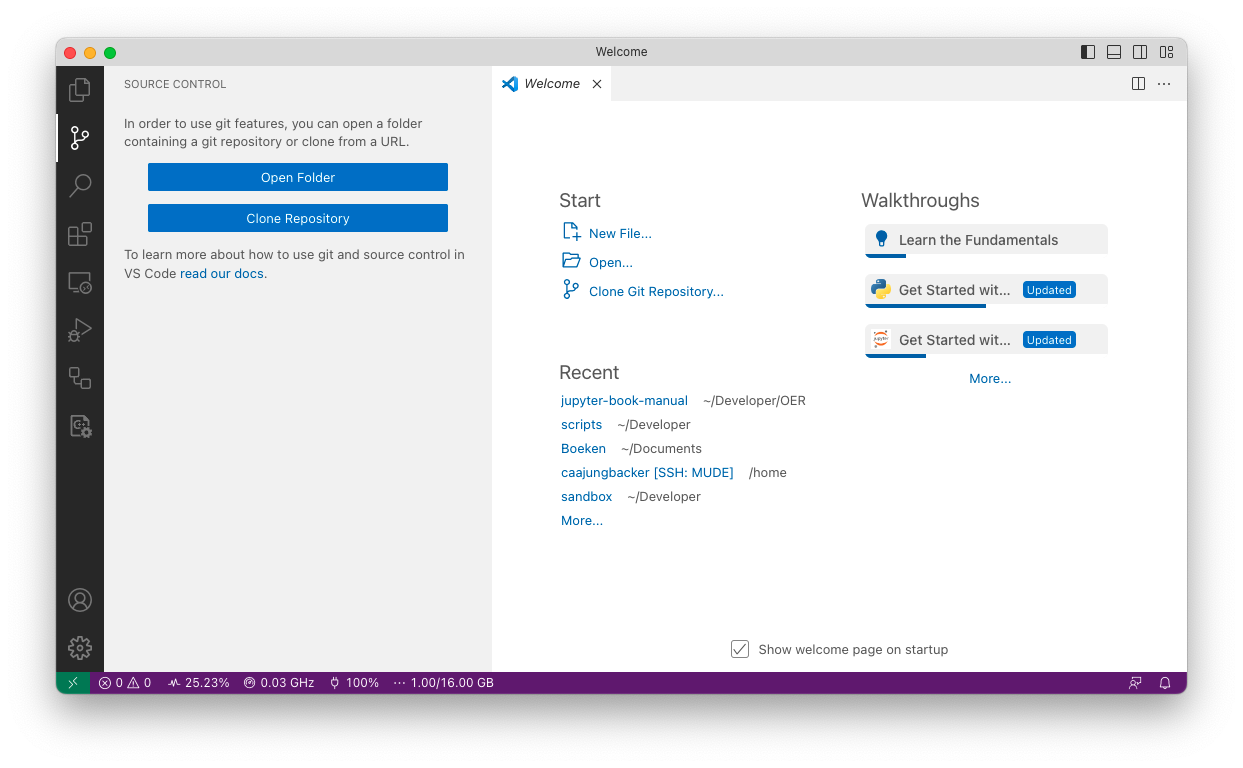Open the Explorer sidebar icon

(79, 89)
